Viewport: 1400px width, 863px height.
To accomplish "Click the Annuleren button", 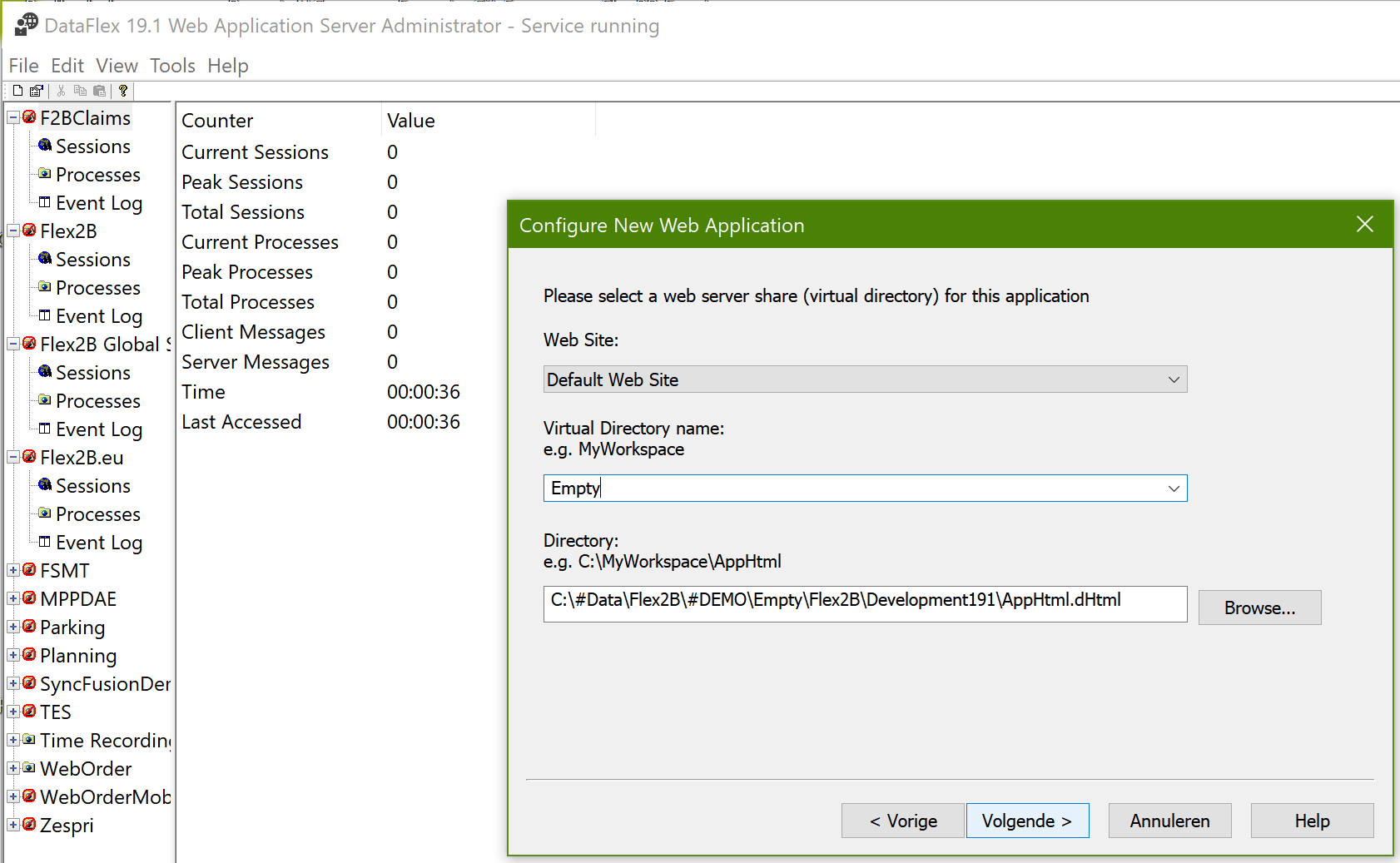I will coord(1169,821).
